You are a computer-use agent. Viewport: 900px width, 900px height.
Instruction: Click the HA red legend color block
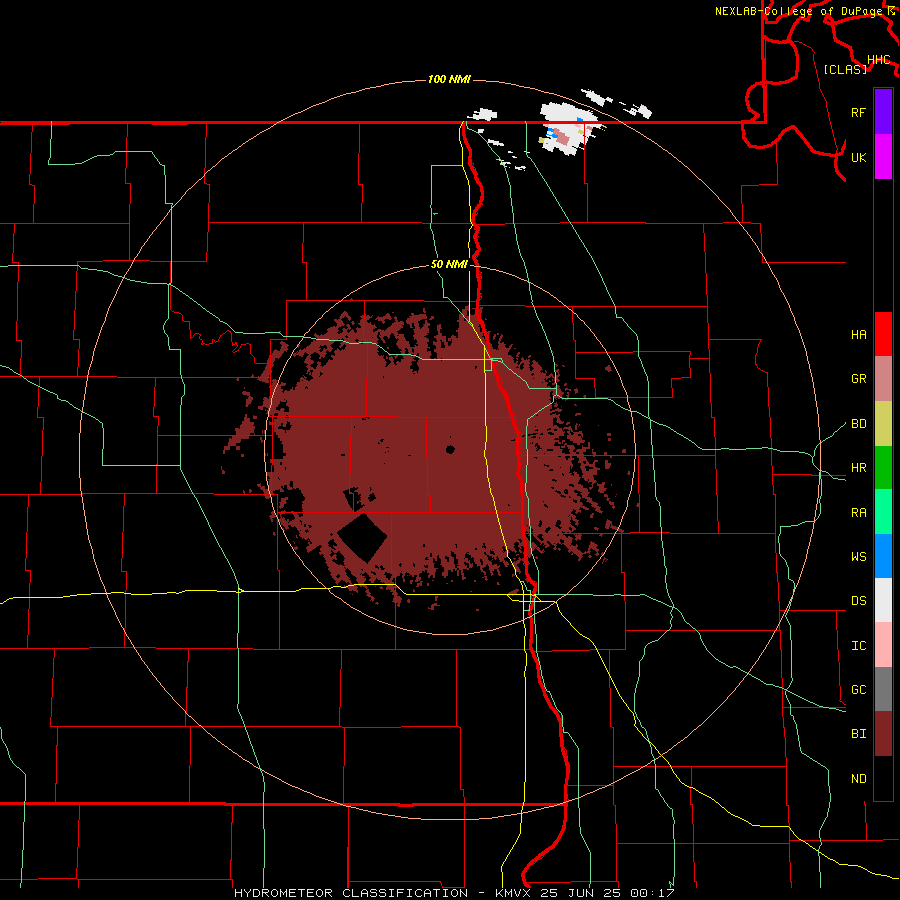click(x=883, y=334)
